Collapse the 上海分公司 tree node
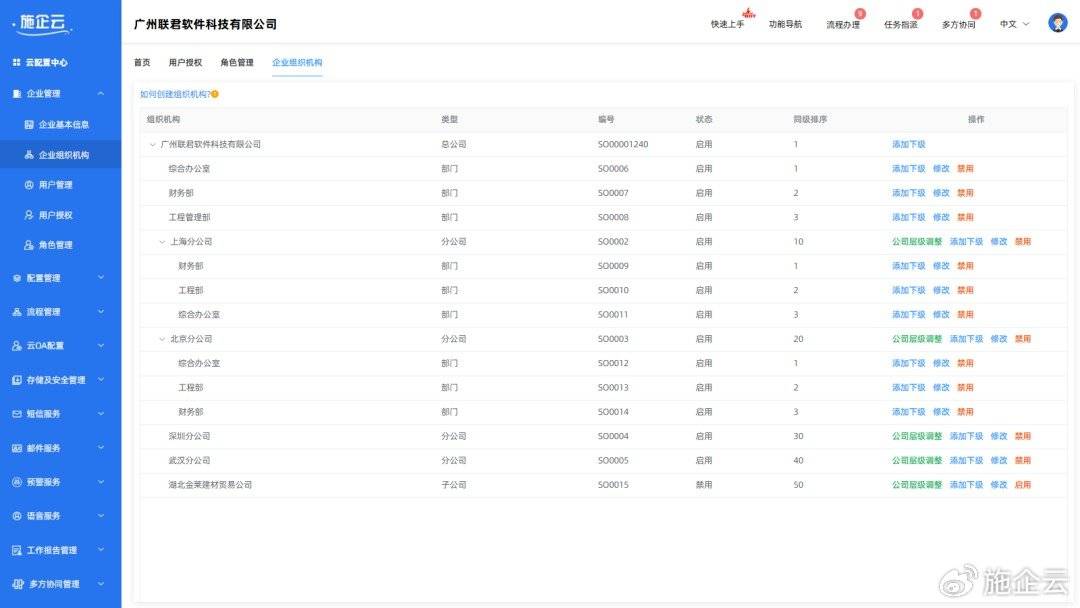Image resolution: width=1080 pixels, height=608 pixels. pyautogui.click(x=162, y=242)
